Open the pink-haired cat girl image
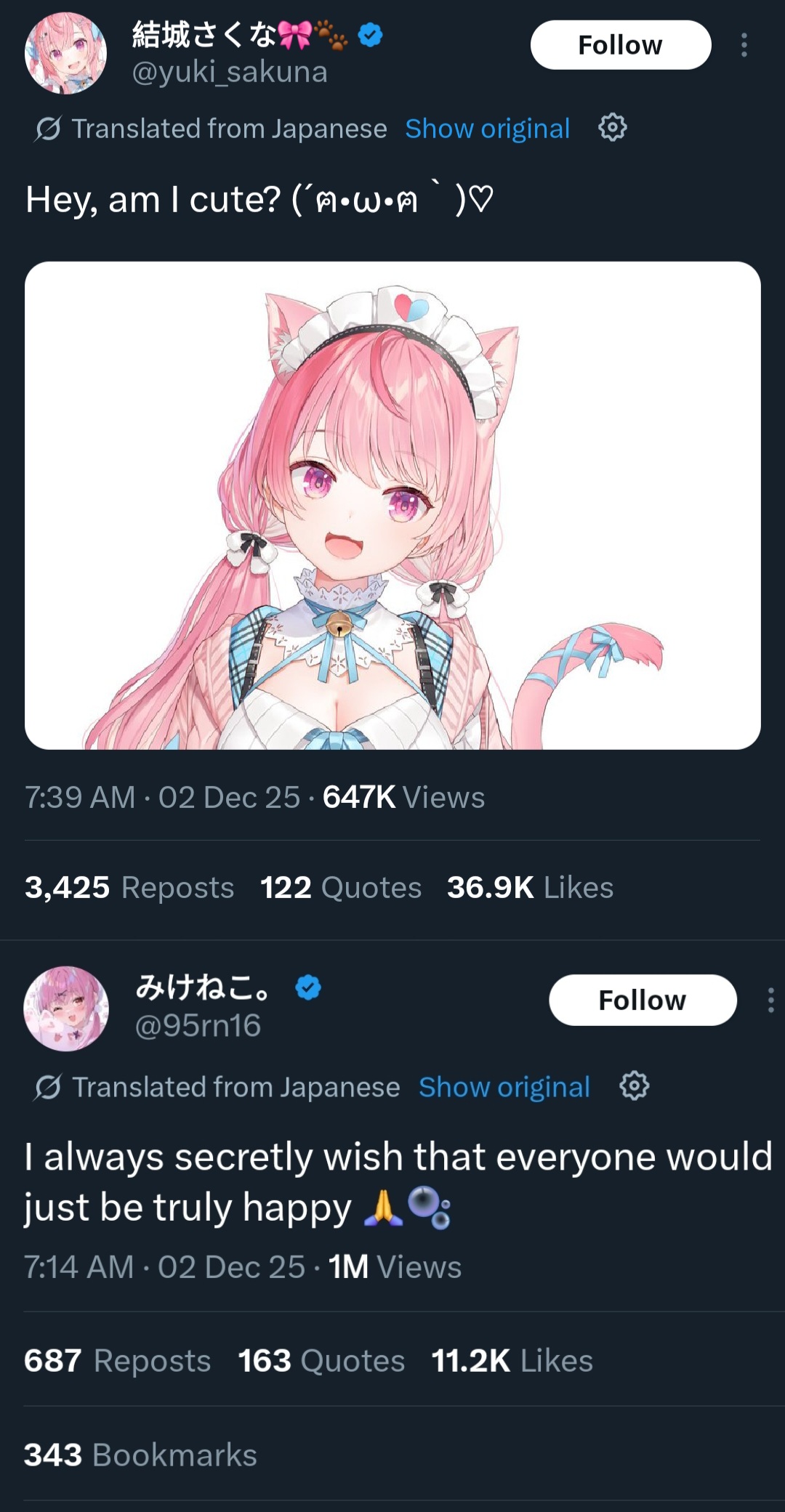The height and width of the screenshot is (1512, 785). click(x=392, y=505)
